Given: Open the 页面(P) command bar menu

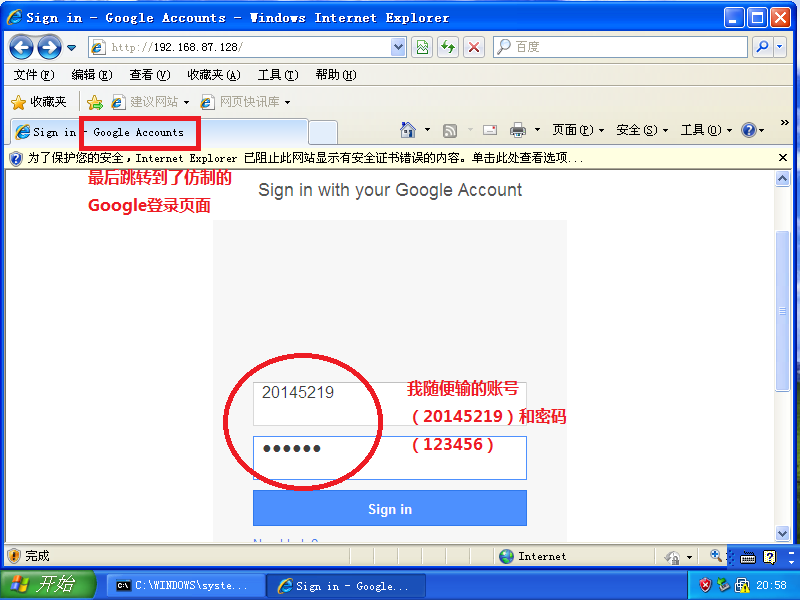Looking at the screenshot, I should tap(578, 130).
